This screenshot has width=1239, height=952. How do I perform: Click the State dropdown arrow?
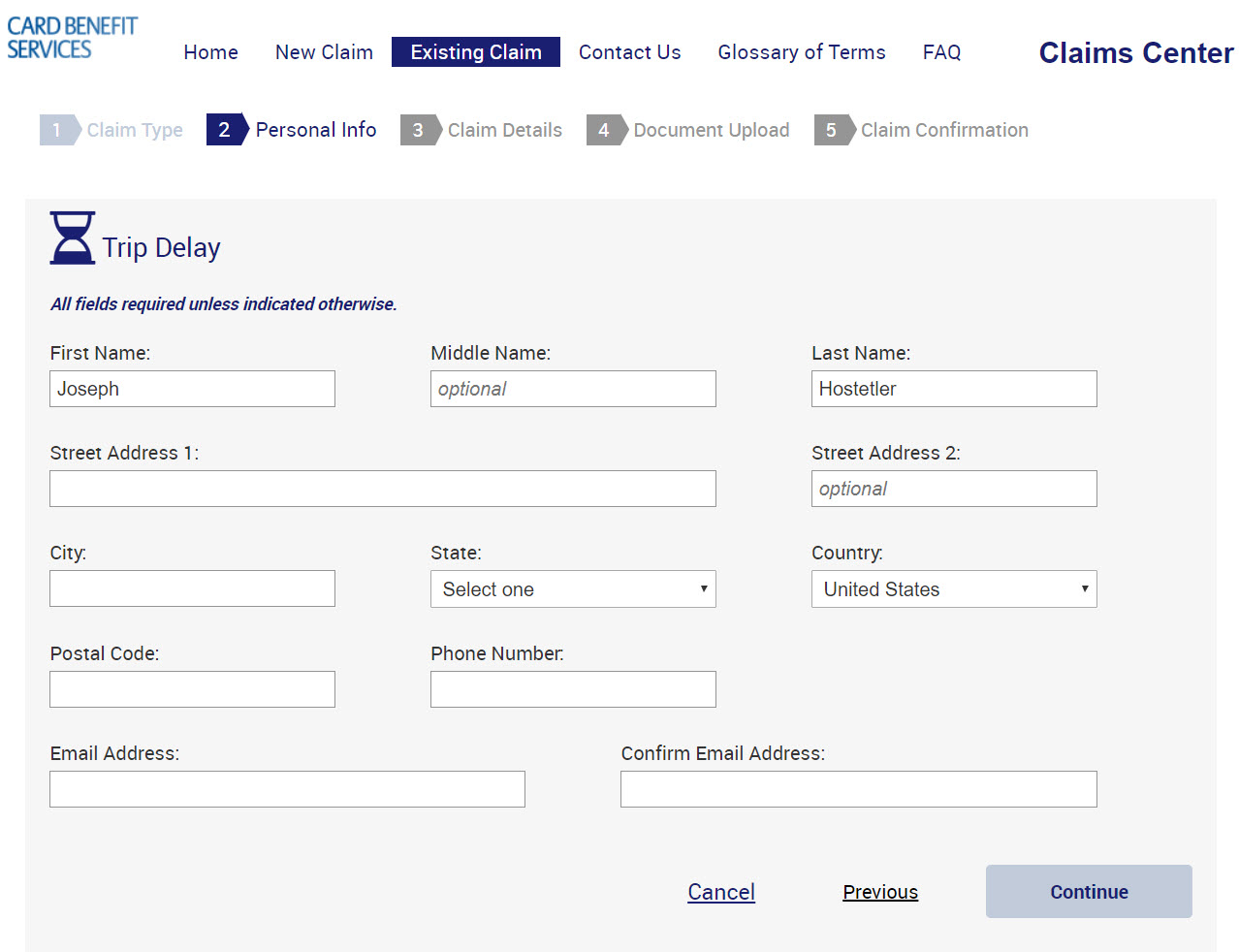[x=702, y=588]
